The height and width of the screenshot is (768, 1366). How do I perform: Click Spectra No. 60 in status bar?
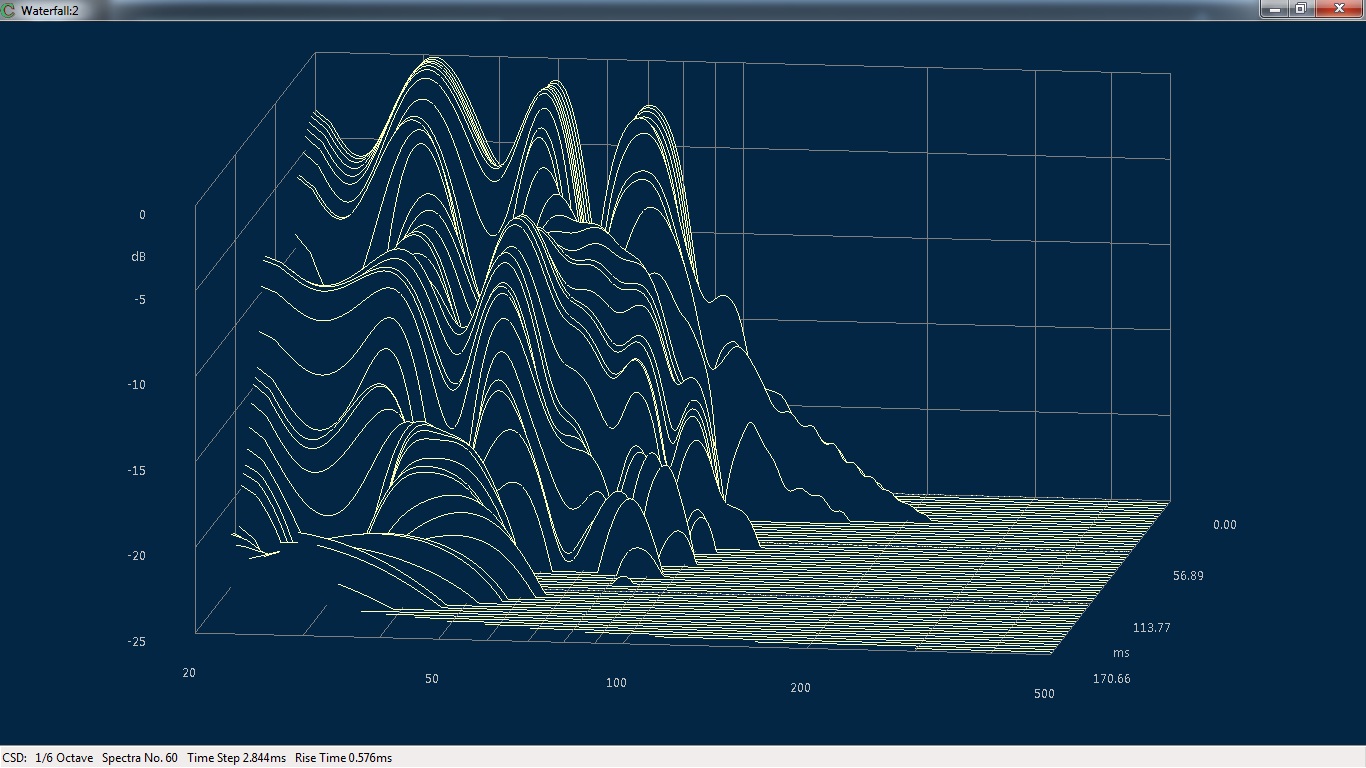pyautogui.click(x=140, y=758)
